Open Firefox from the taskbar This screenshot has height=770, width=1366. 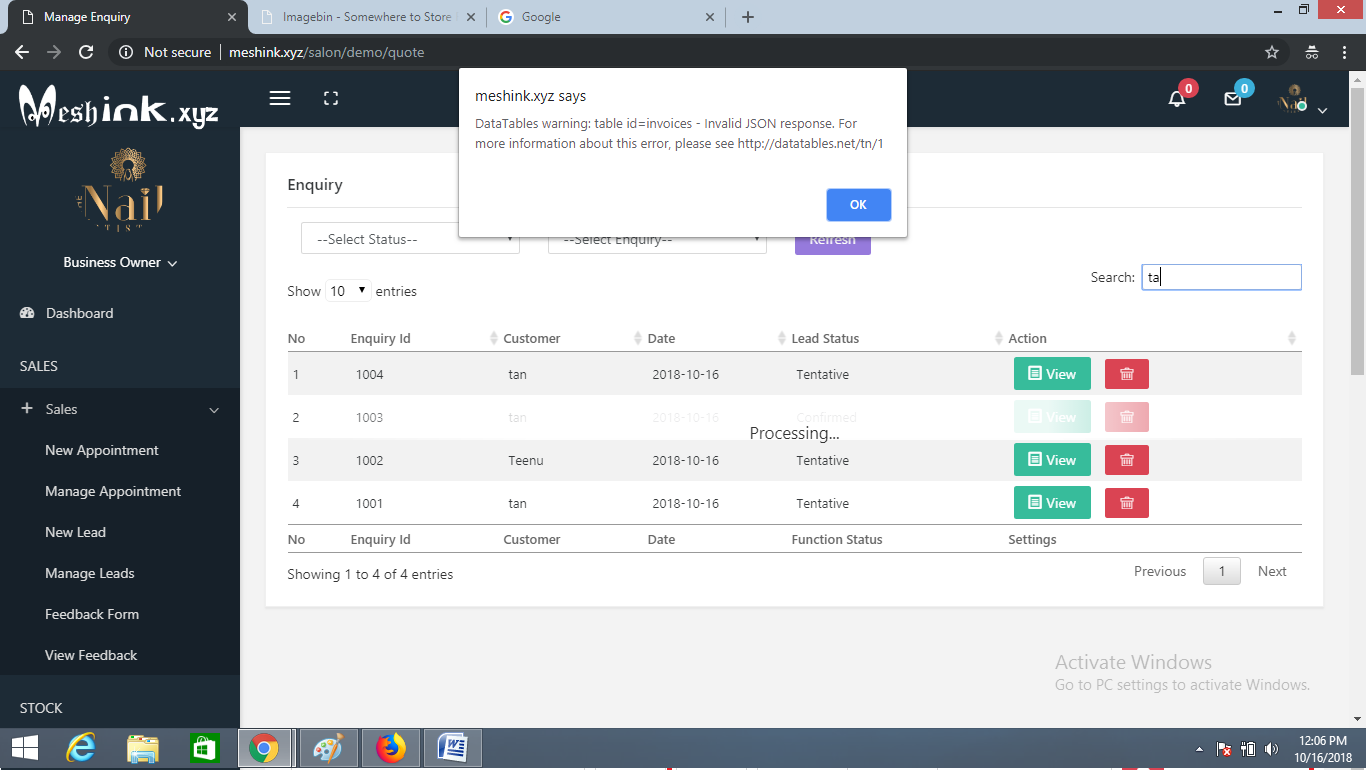[x=391, y=748]
